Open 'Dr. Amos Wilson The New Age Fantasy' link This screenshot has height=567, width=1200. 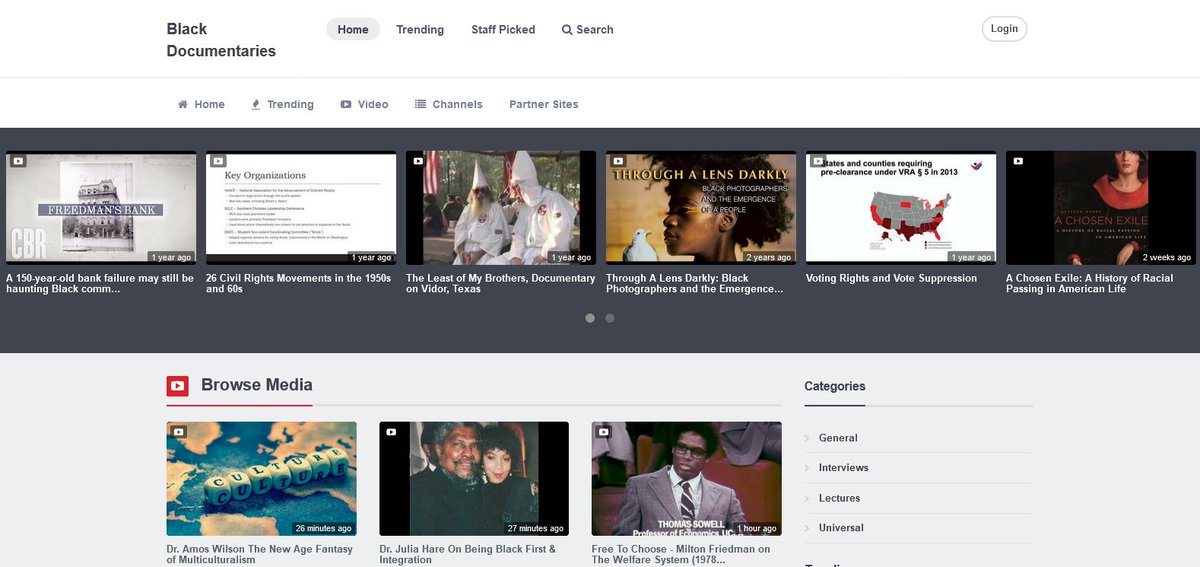[260, 554]
